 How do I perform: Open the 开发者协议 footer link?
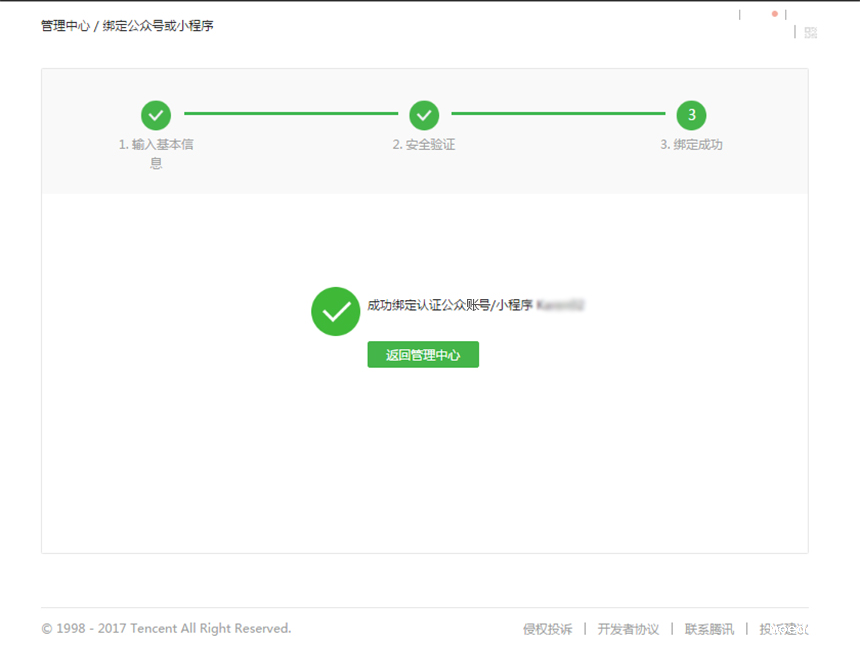click(628, 629)
